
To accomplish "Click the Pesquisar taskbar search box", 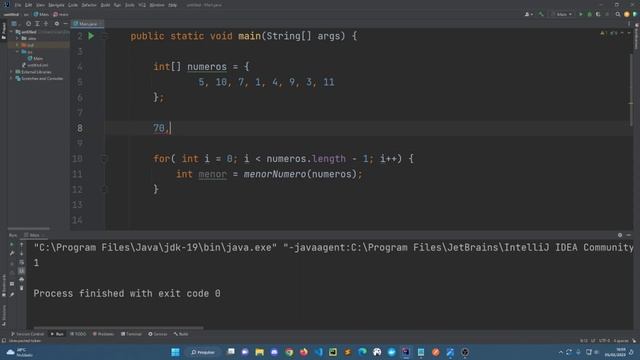I will point(203,352).
